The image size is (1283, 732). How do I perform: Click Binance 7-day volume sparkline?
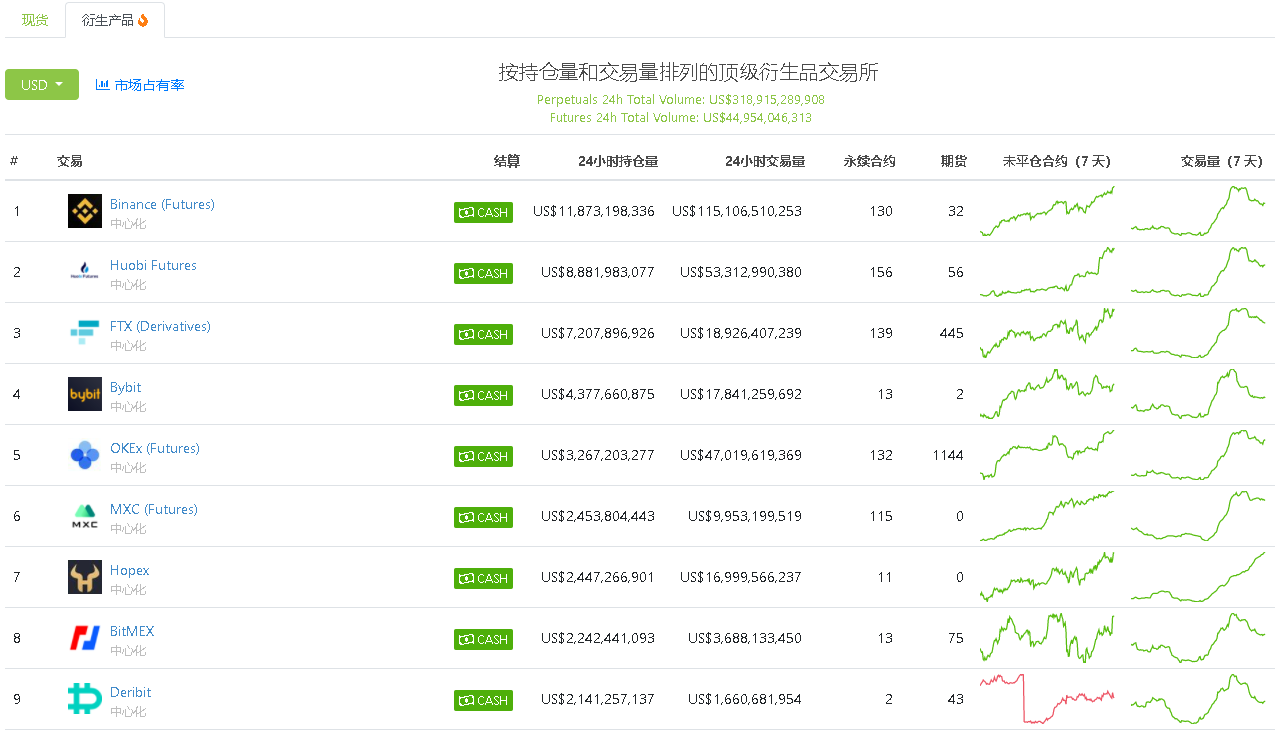[x=1198, y=211]
